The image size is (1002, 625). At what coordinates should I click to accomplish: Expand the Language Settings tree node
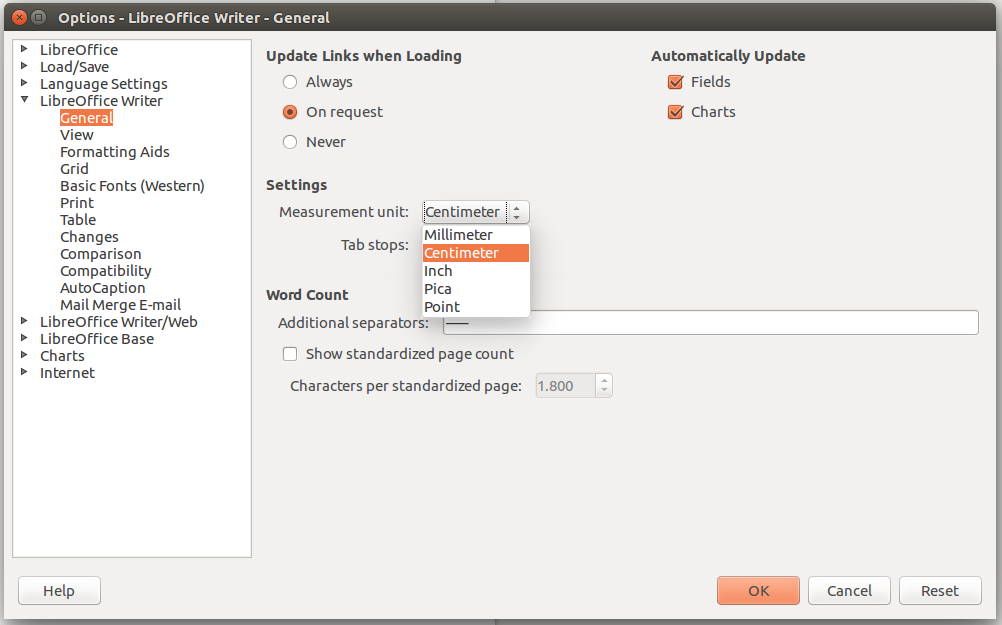pyautogui.click(x=24, y=83)
